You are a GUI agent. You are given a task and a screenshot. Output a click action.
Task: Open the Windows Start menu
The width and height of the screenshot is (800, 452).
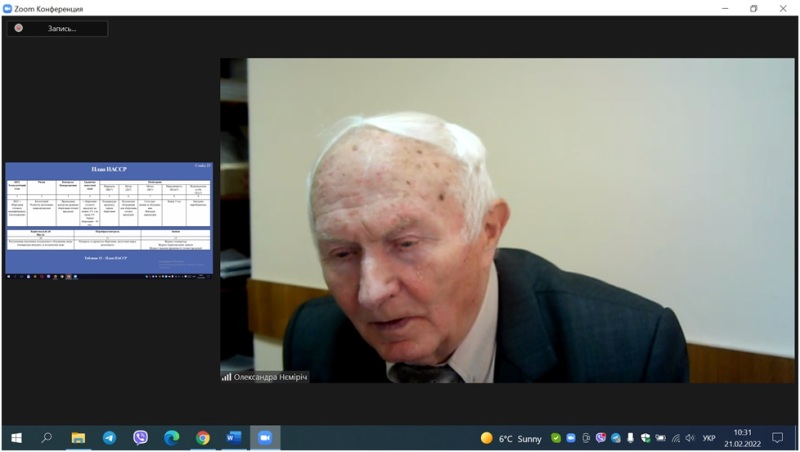(x=16, y=438)
